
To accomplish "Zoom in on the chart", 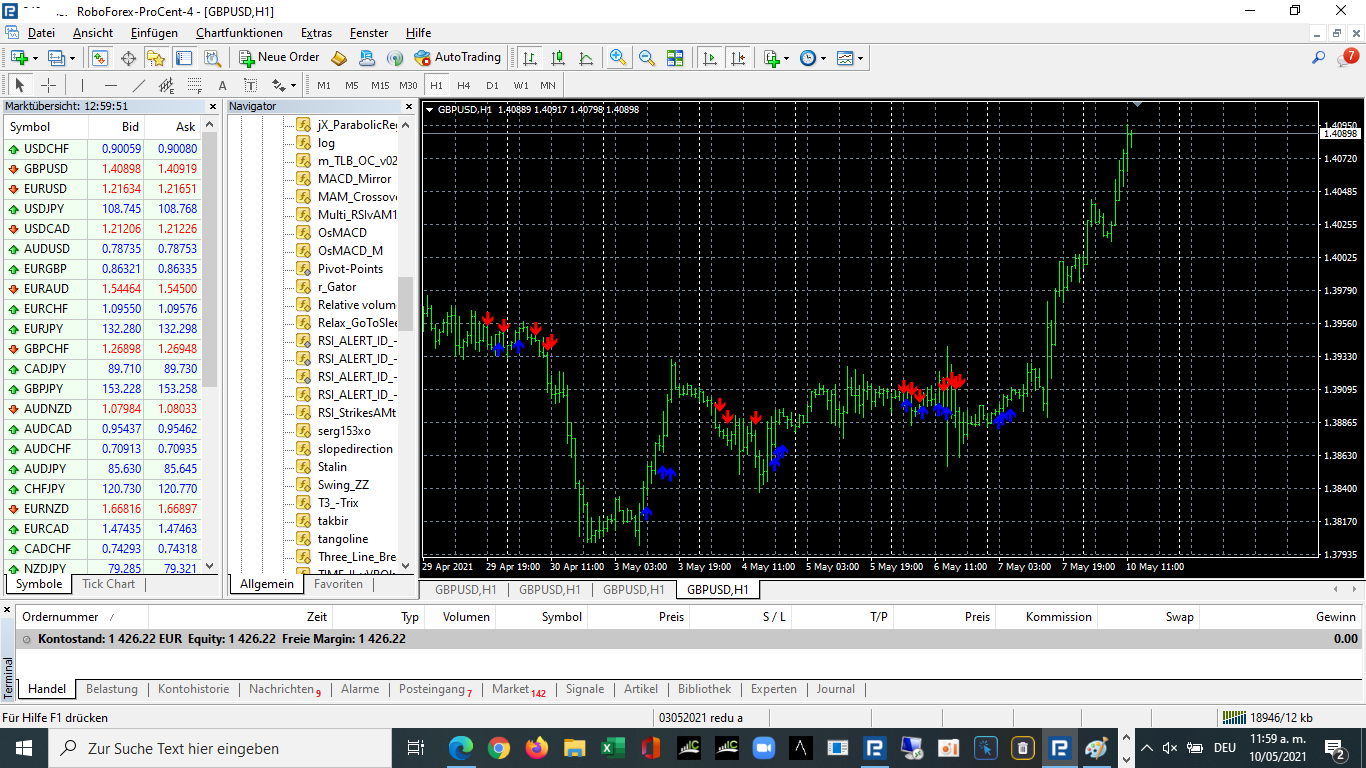I will 619,58.
